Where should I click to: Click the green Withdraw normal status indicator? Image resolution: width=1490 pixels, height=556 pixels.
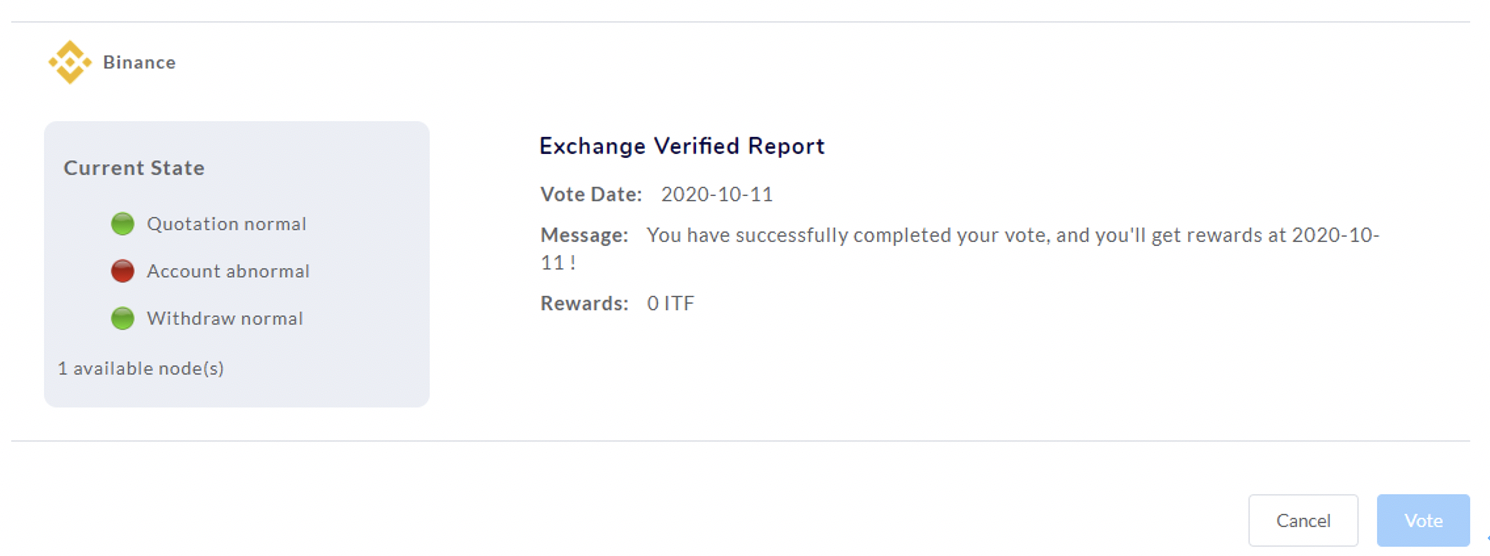pyautogui.click(x=123, y=319)
